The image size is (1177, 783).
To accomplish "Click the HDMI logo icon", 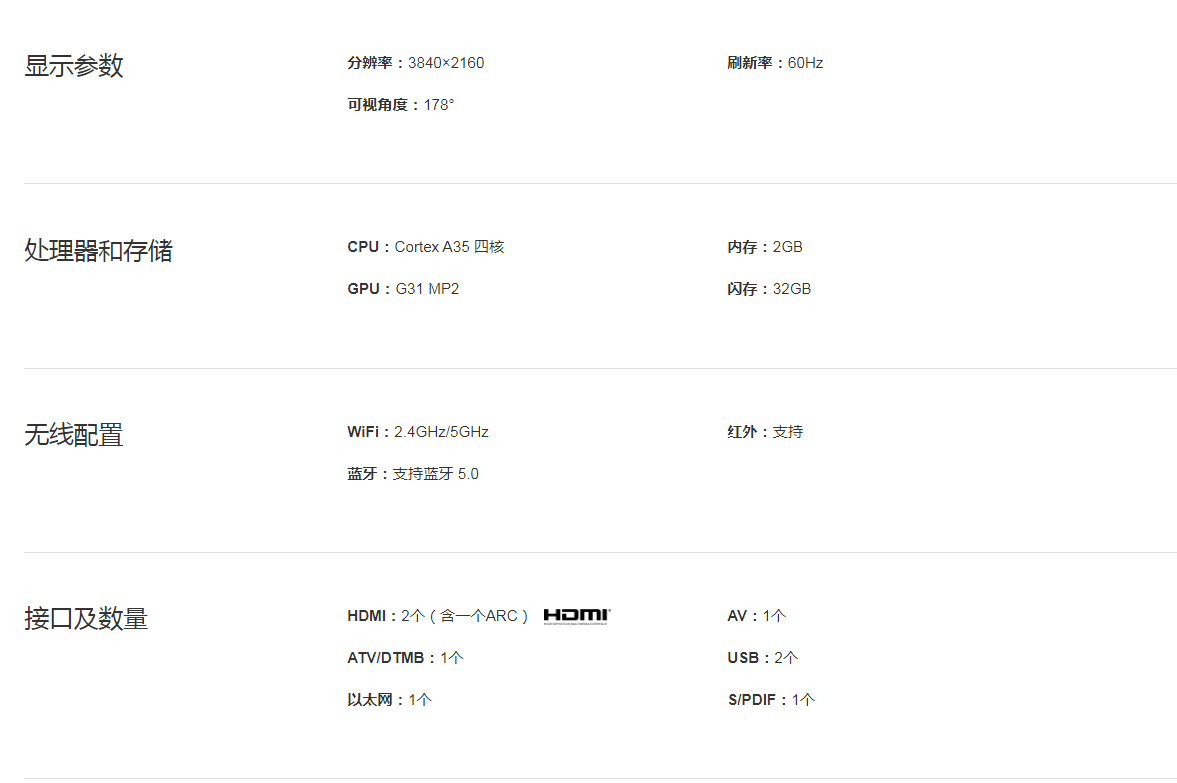I will click(x=576, y=616).
